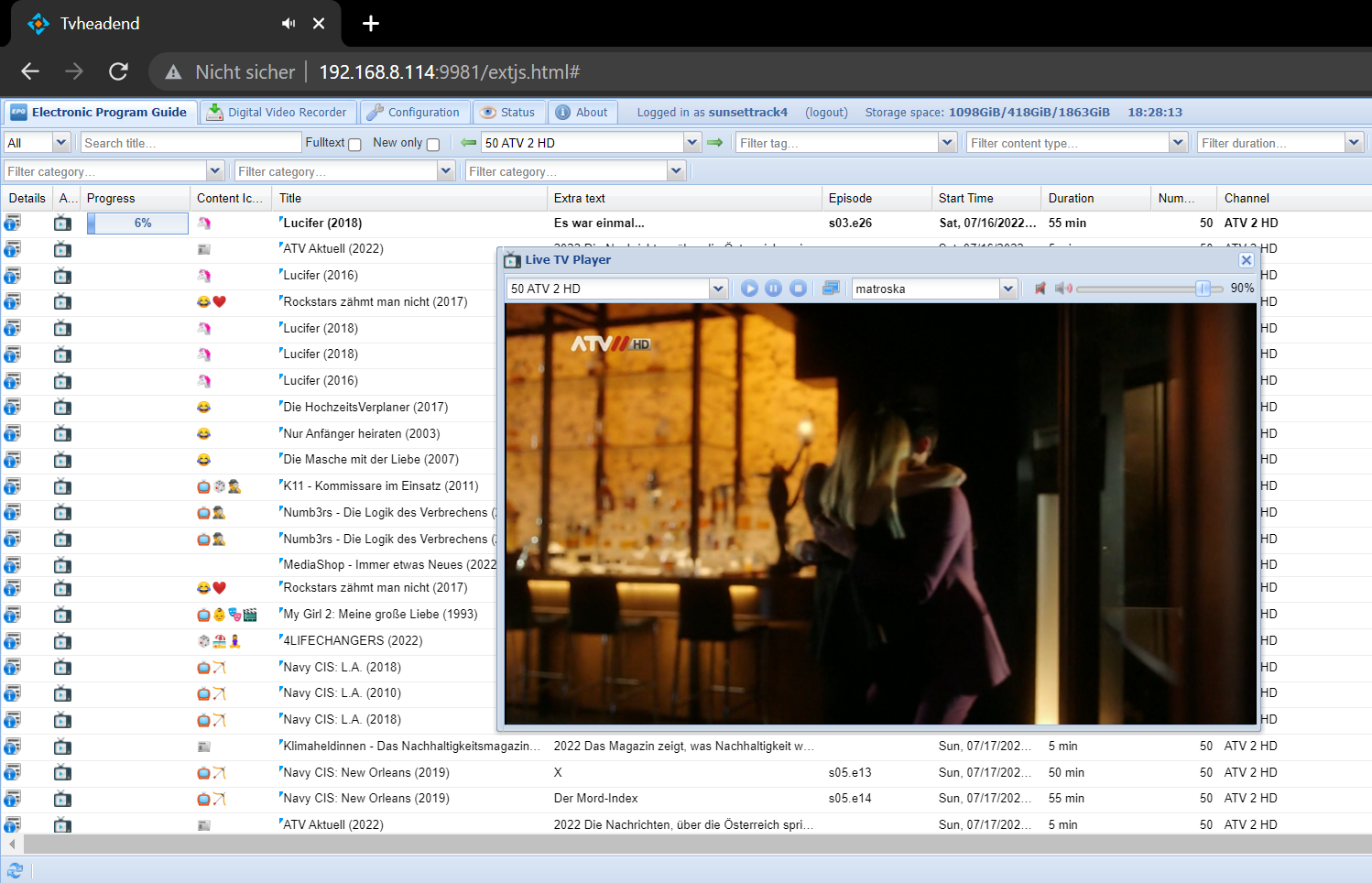The height and width of the screenshot is (883, 1372).
Task: Pause the Live TV Player stream
Action: (x=774, y=289)
